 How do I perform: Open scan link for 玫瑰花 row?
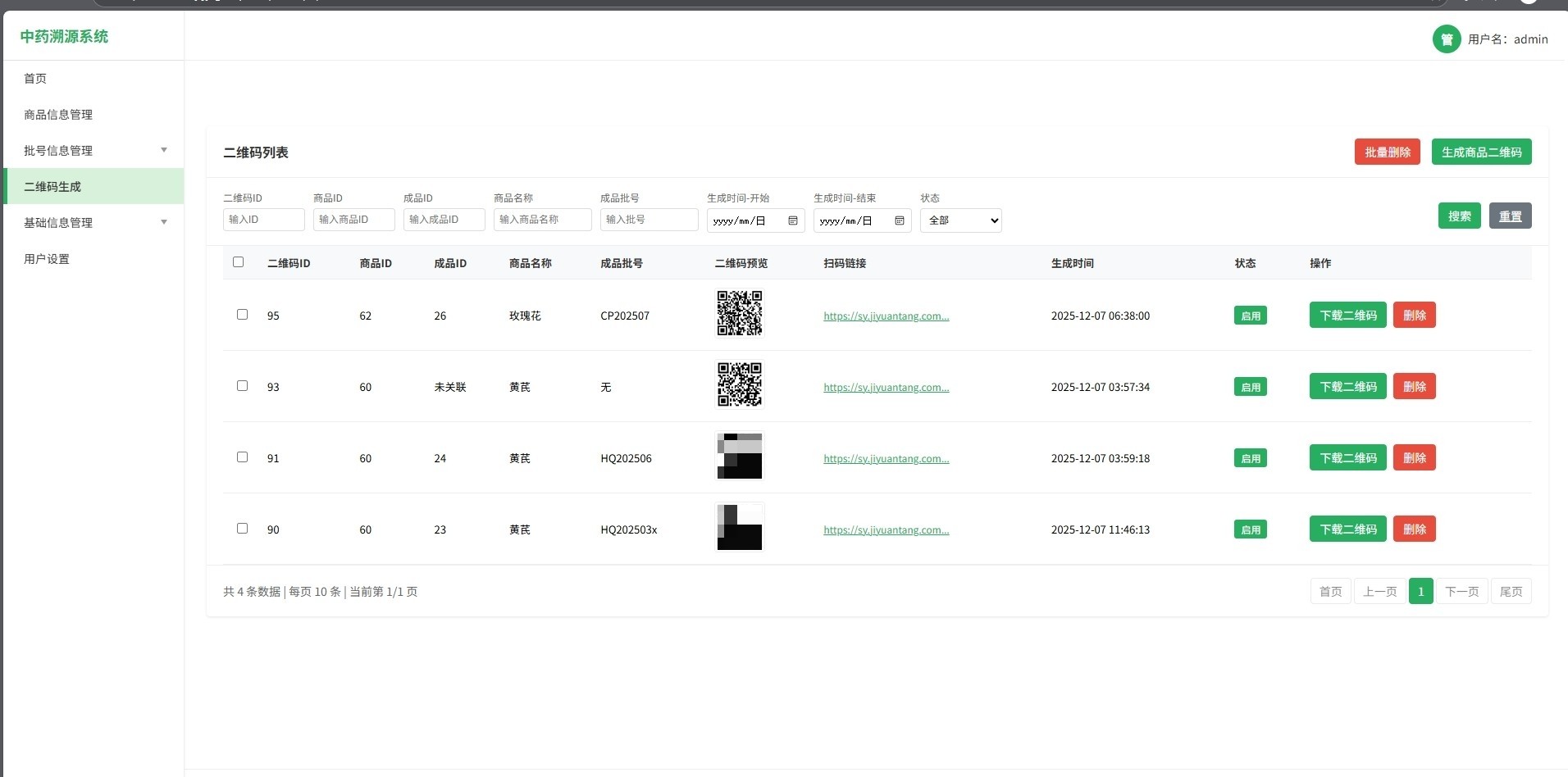click(x=886, y=316)
